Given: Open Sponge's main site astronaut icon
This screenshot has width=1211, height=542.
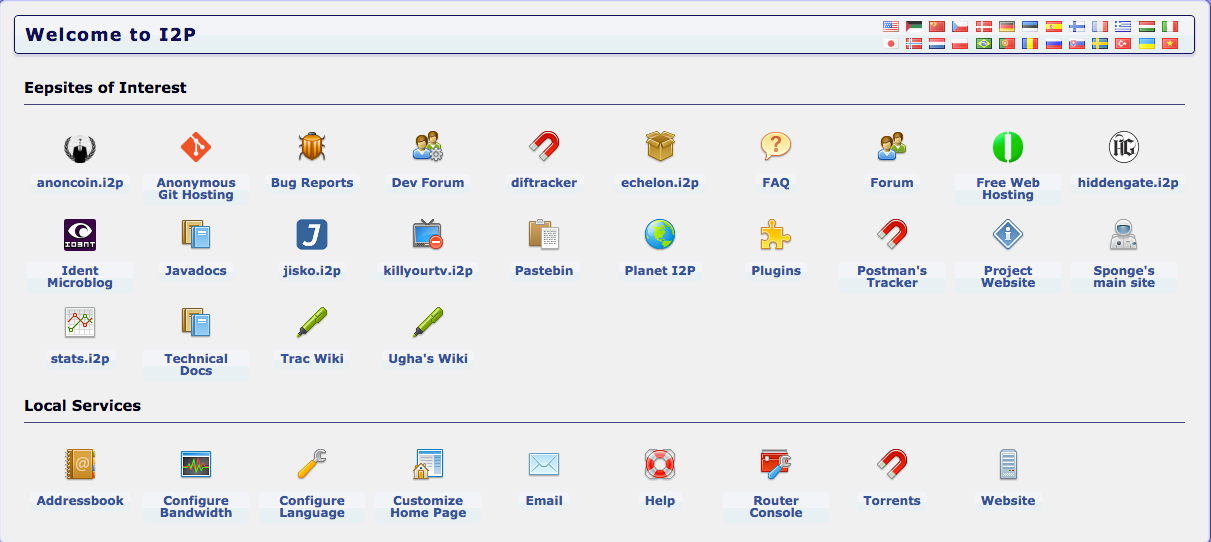Looking at the screenshot, I should click(1124, 235).
